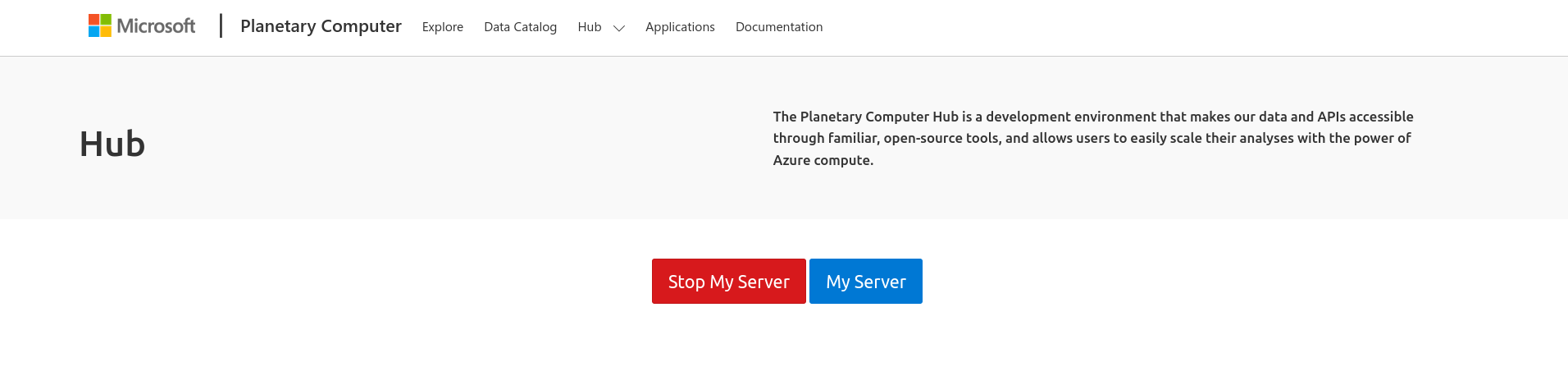Open the Data Catalog page
Screen dimensions: 1568x367
tap(521, 27)
